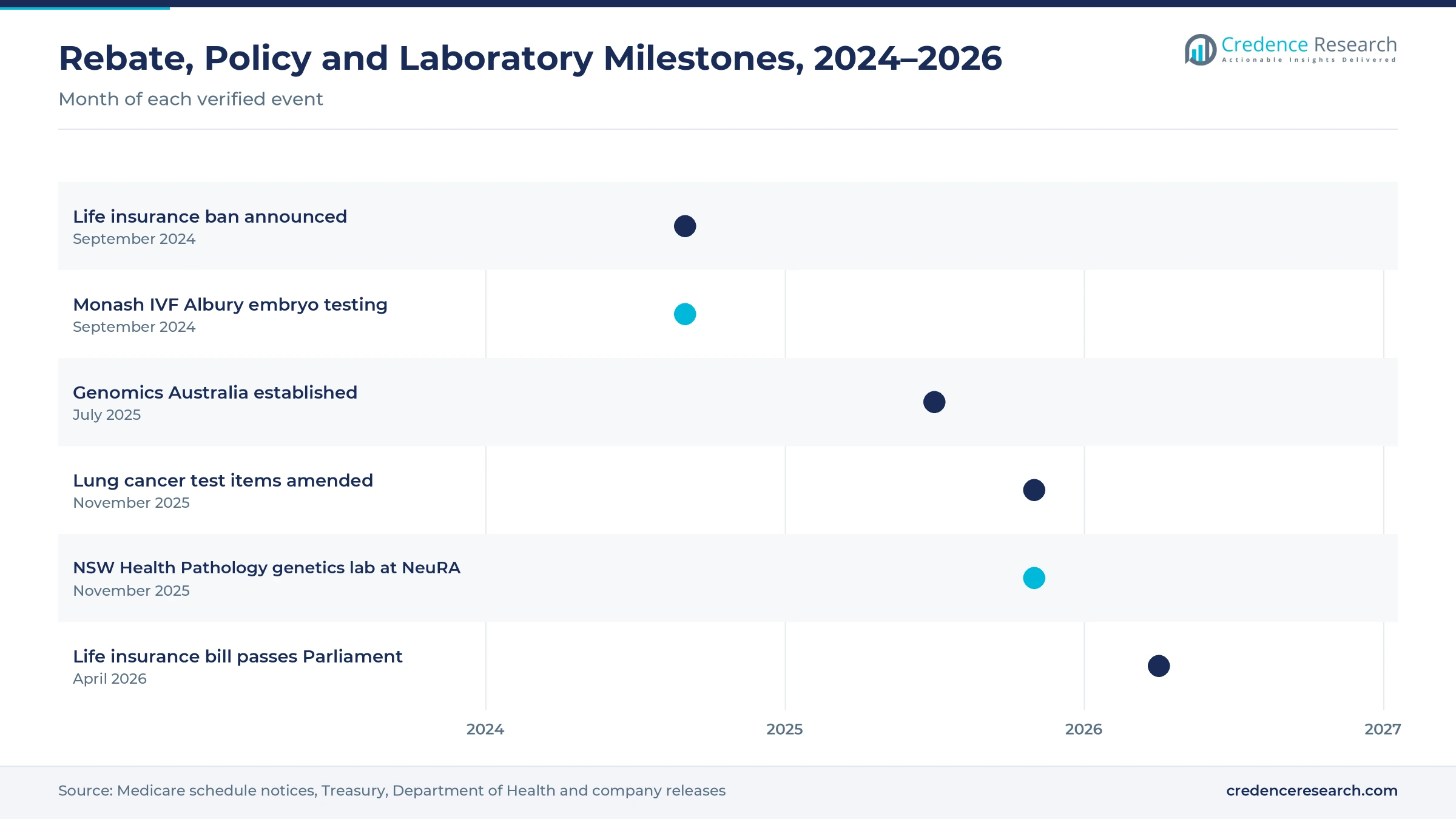This screenshot has height=819, width=1456.
Task: Select the Life insurance ban announced marker
Action: [x=685, y=226]
